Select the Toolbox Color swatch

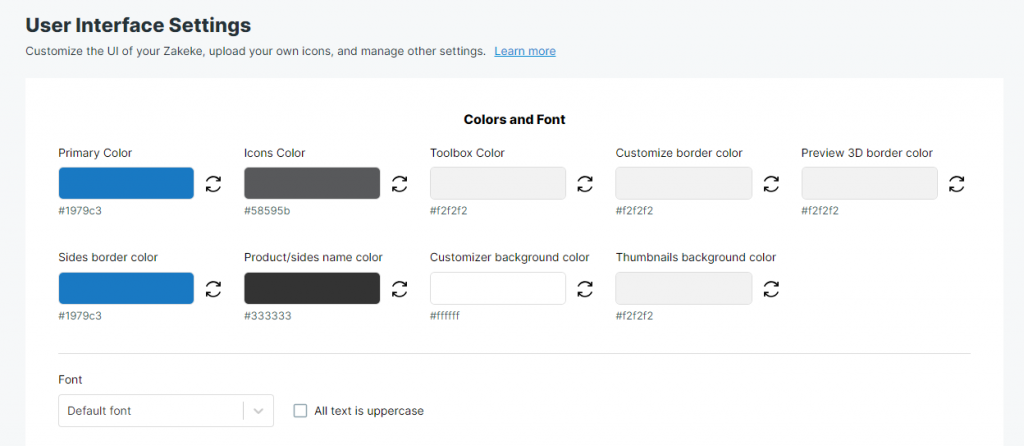498,183
